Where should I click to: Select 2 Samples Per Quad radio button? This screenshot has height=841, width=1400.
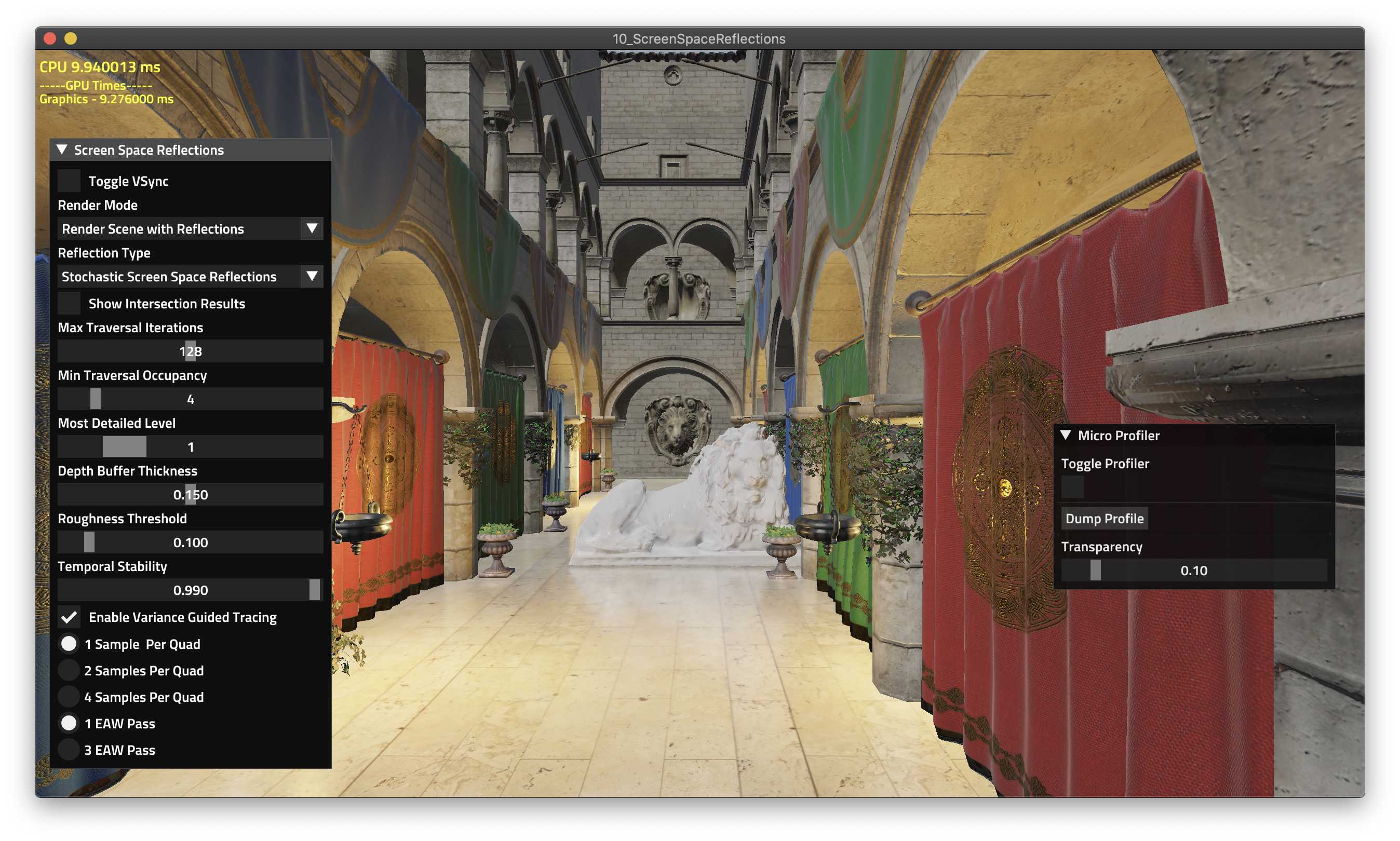click(68, 669)
